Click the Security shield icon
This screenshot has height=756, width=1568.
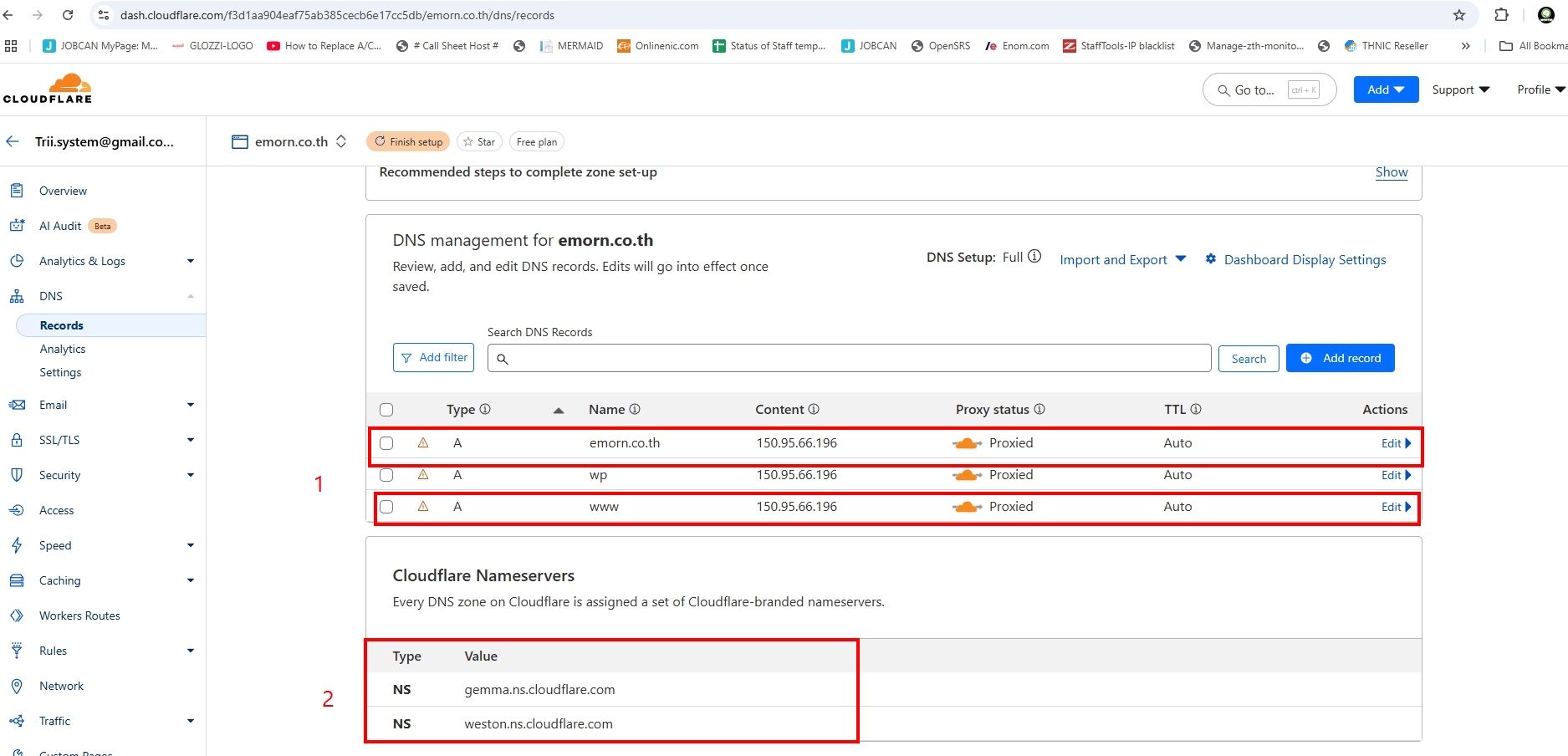(17, 475)
